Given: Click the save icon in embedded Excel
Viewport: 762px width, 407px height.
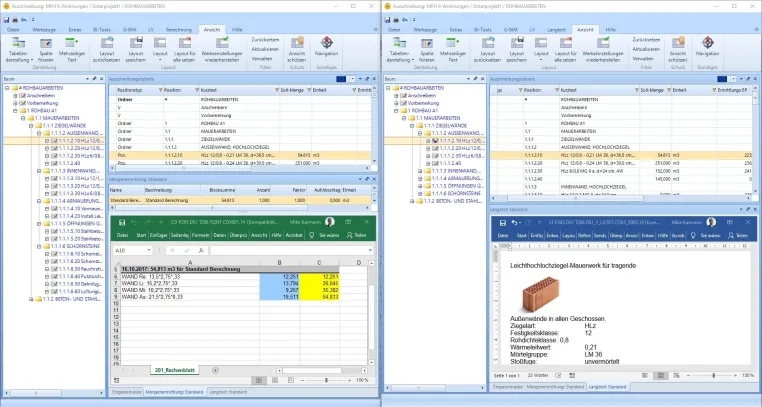Looking at the screenshot, I should tap(122, 222).
